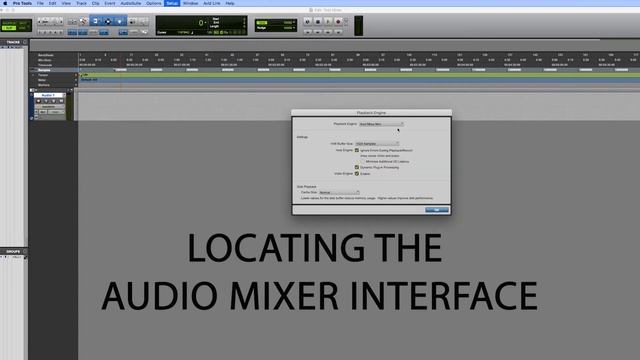Open the File menu
640x360 pixels.
(40, 3)
